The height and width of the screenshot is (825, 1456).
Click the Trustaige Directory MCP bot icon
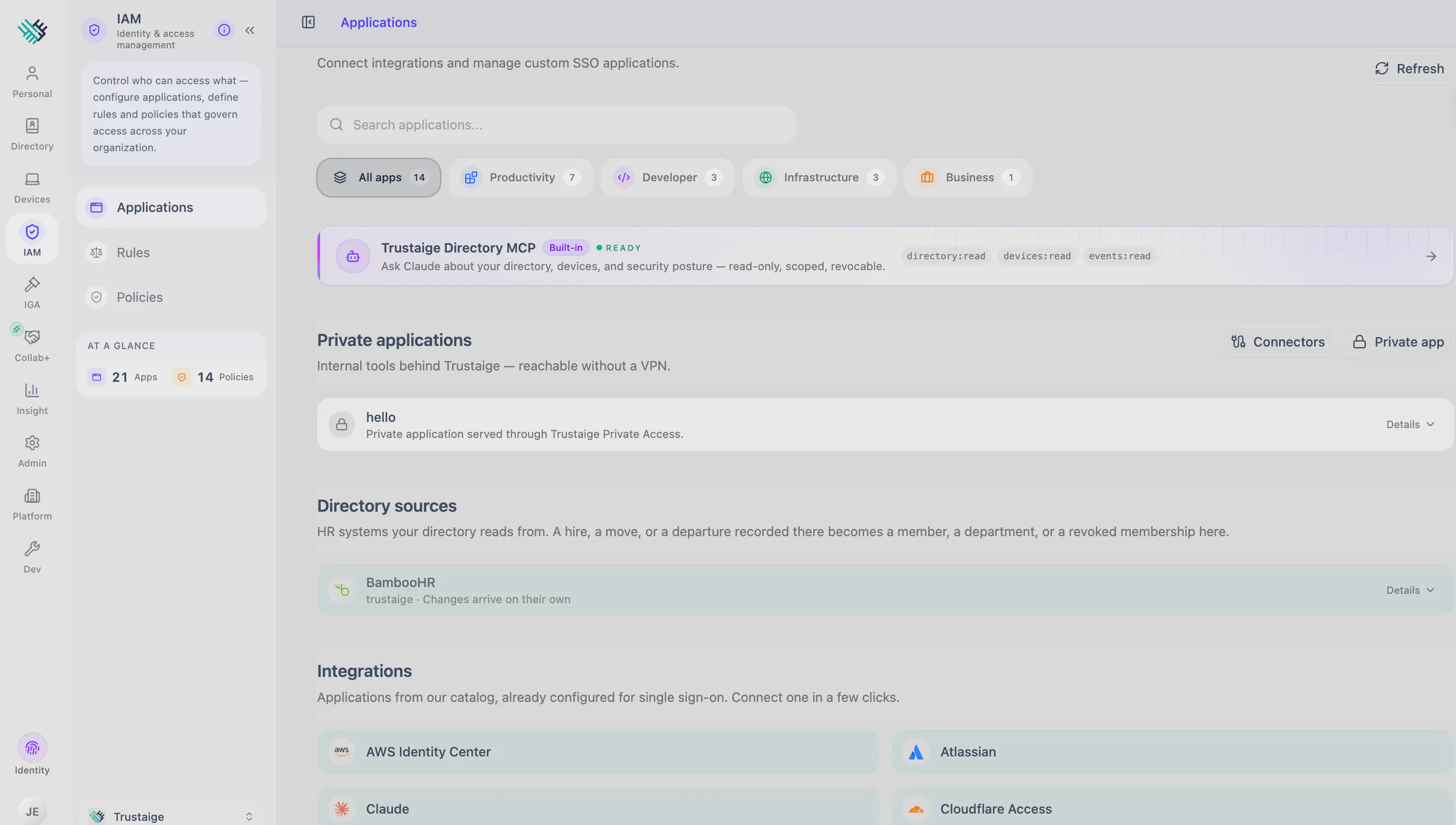(x=353, y=257)
